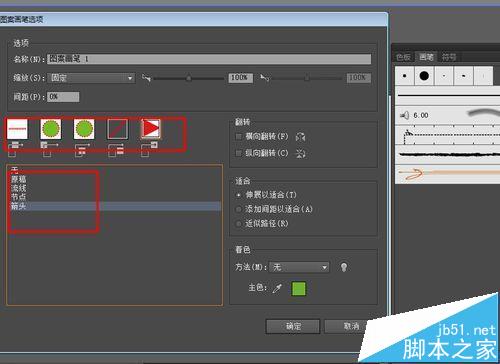Click the lightbulb tips icon for colorization
Viewport: 500px width, 364px height.
pos(344,267)
